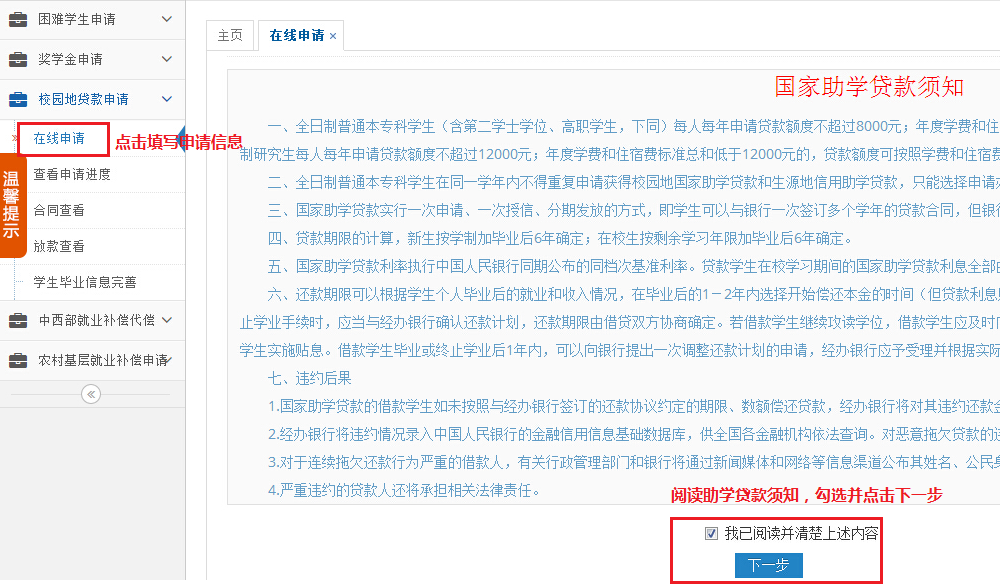Viewport: 1000px width, 586px height.
Task: Collapse the sidebar with the double-arrow icon
Action: click(x=91, y=394)
